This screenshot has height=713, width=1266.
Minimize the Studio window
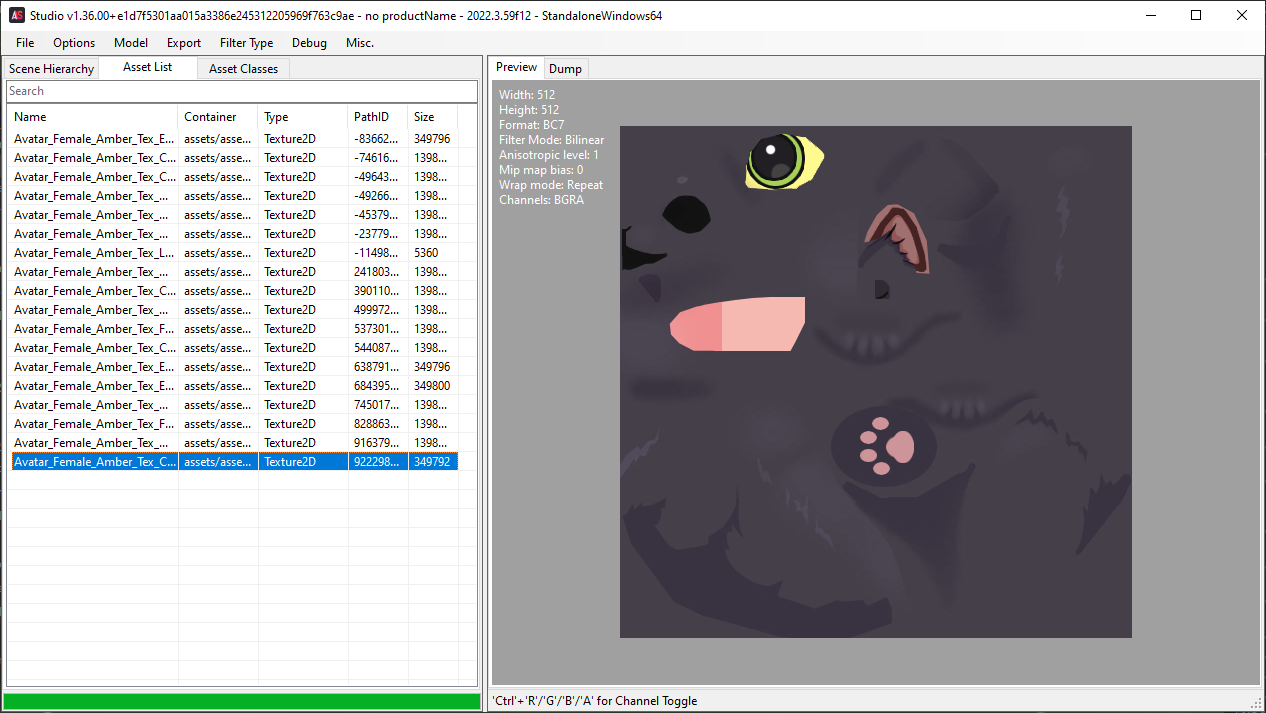click(1151, 15)
